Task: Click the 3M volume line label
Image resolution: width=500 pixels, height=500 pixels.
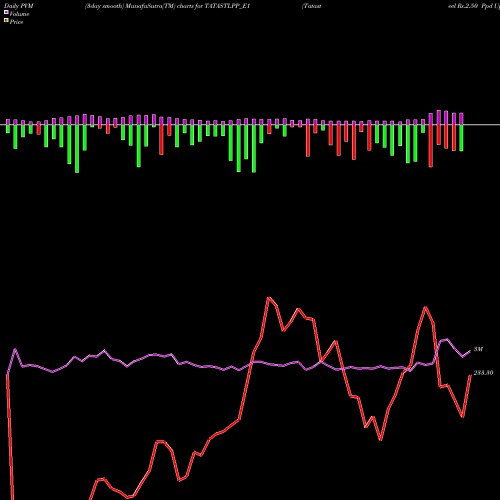Action: tap(478, 349)
